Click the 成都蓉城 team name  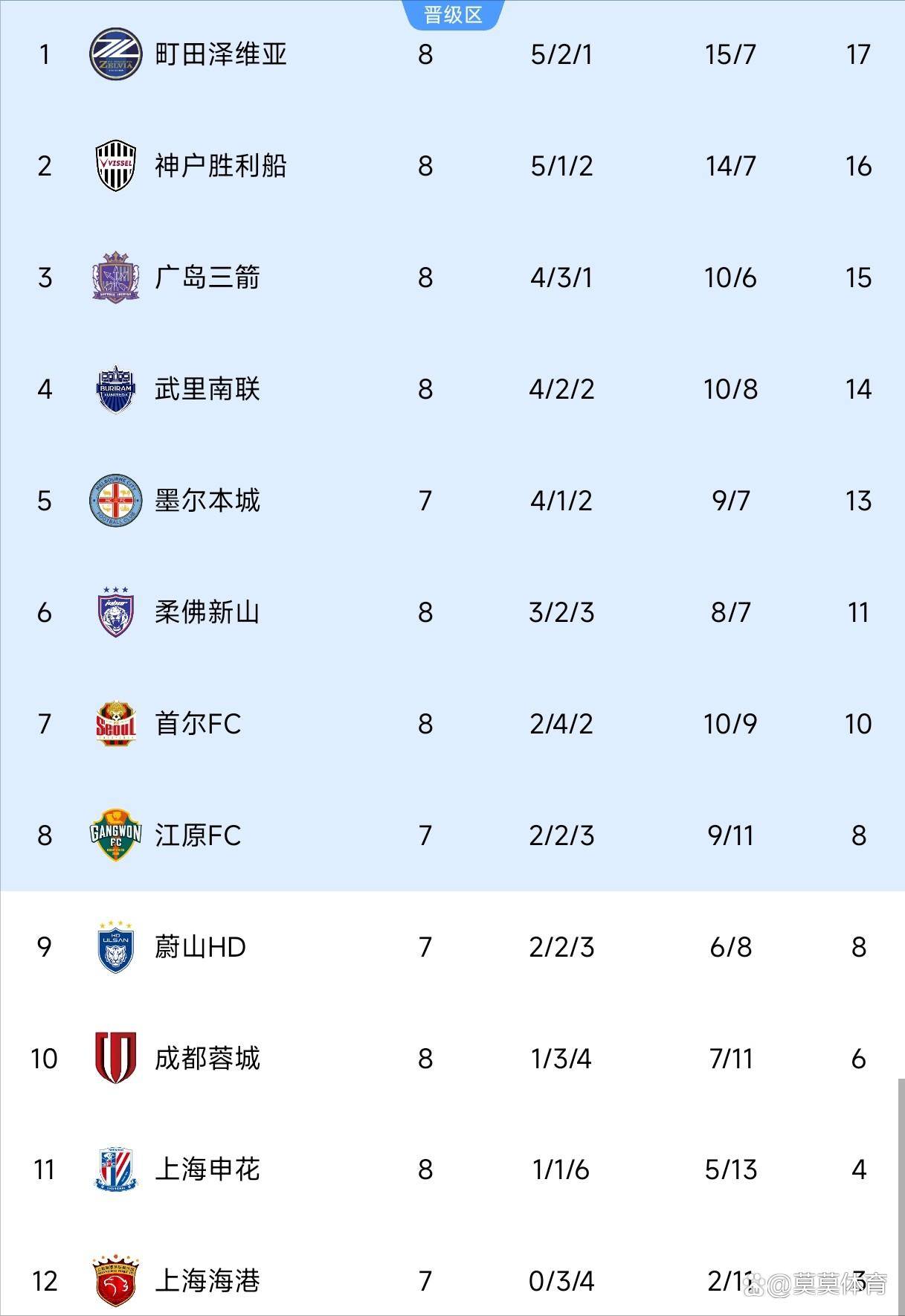207,1058
